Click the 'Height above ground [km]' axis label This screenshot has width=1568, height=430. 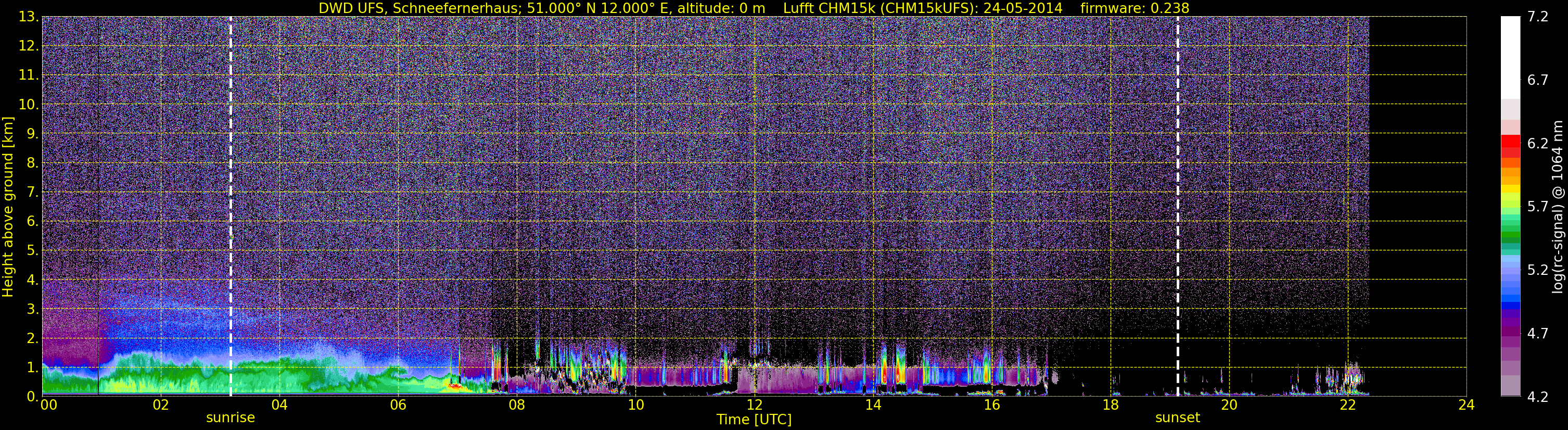(x=8, y=207)
